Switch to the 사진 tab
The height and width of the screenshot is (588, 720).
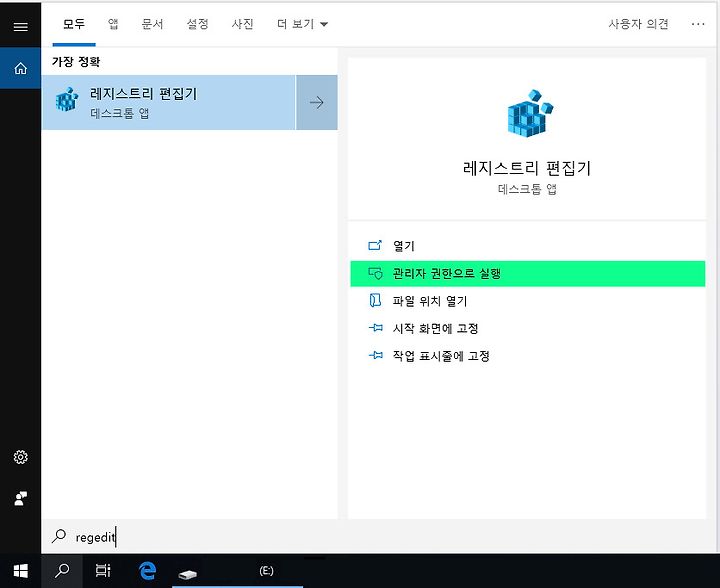pos(242,24)
